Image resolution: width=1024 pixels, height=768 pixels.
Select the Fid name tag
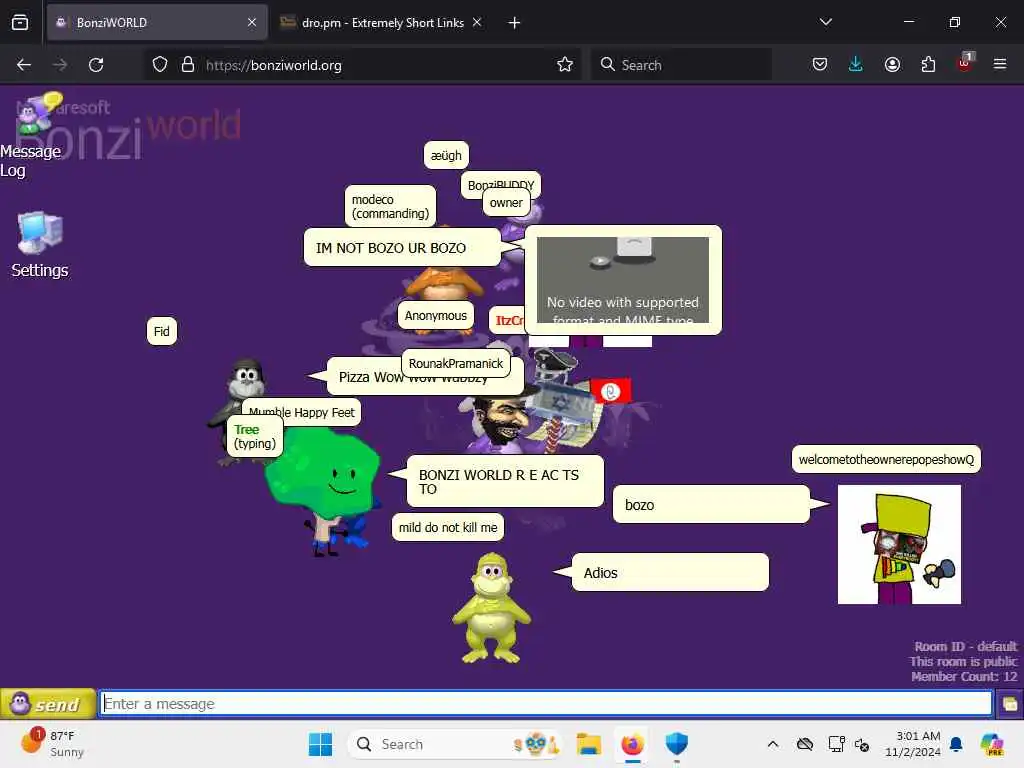(161, 332)
